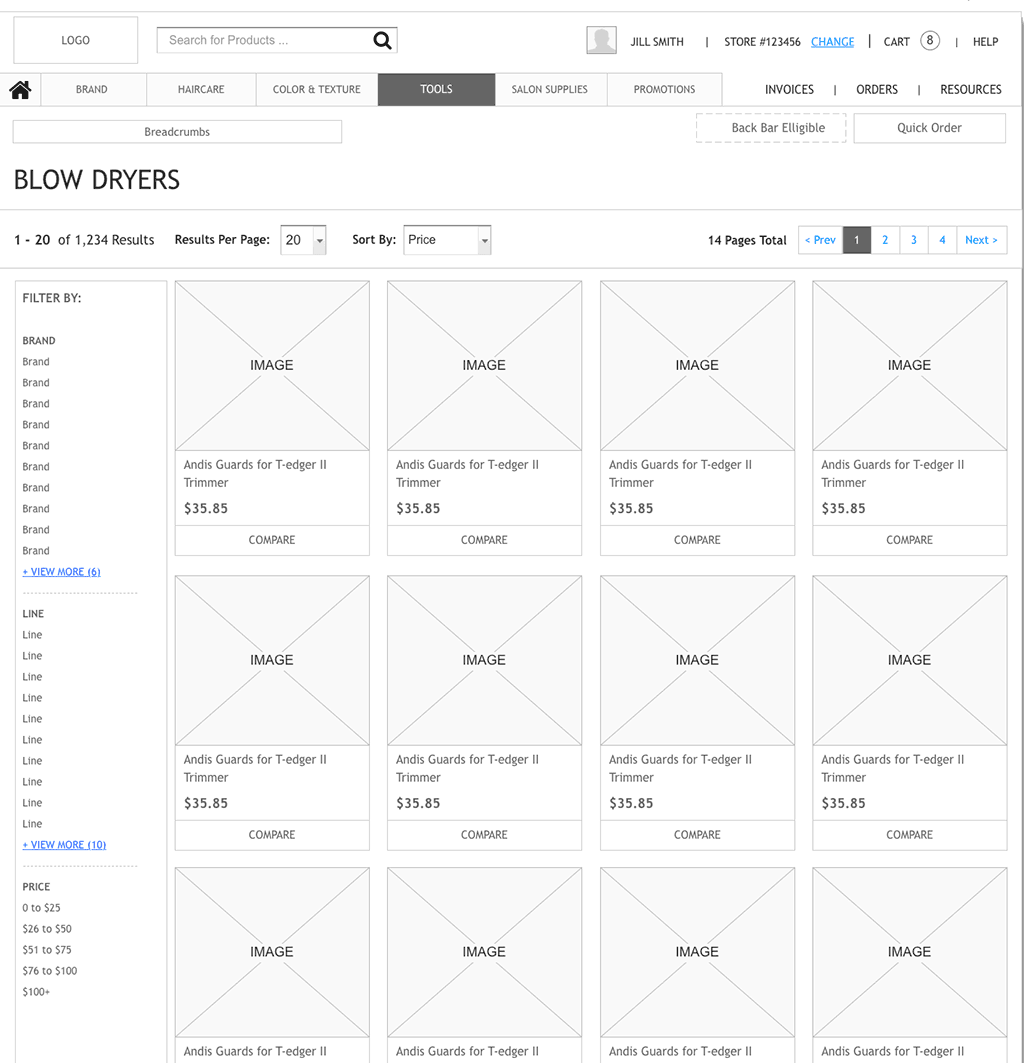Image resolution: width=1024 pixels, height=1063 pixels.
Task: Go to RESOURCES
Action: click(970, 89)
